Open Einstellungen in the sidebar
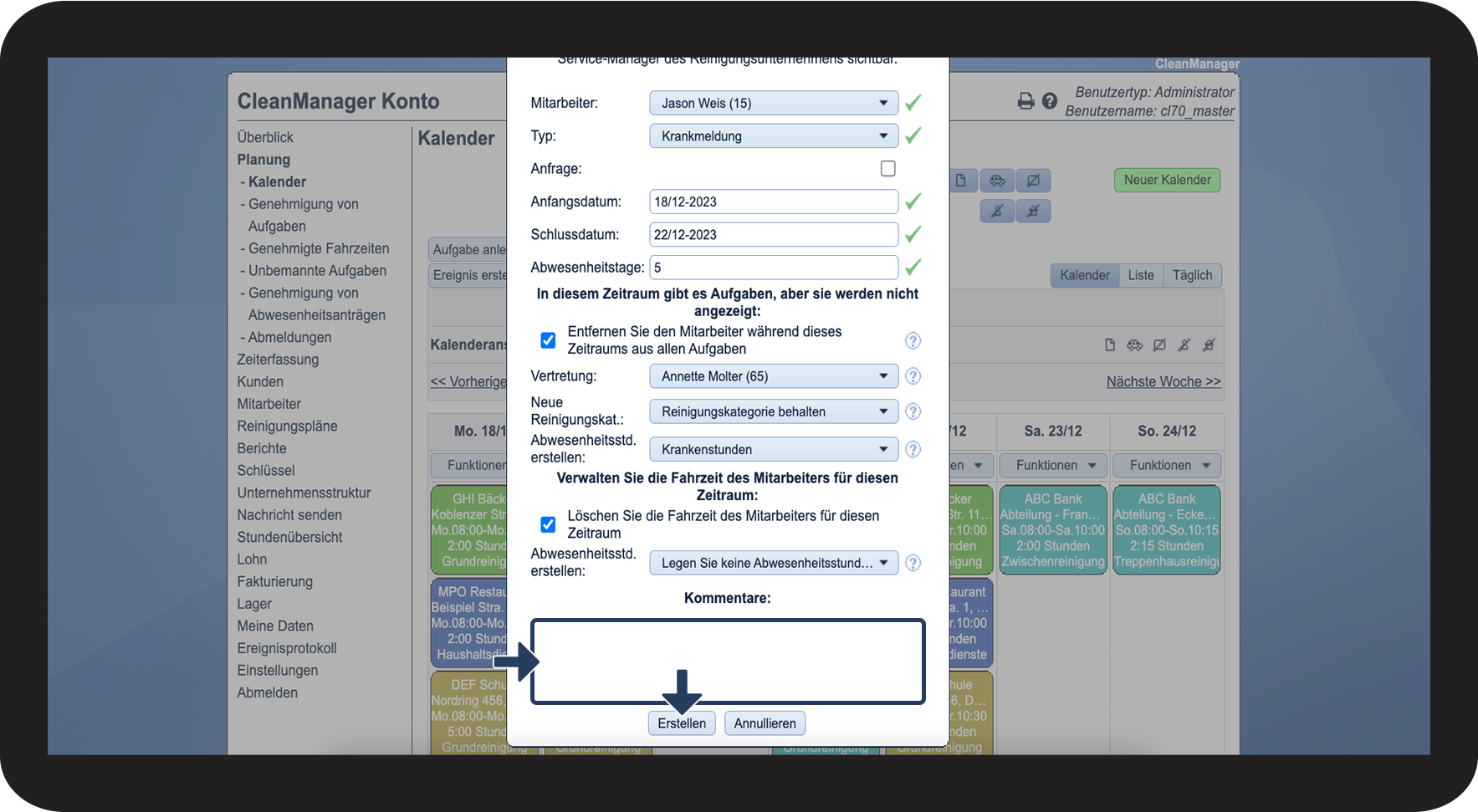The width and height of the screenshot is (1478, 812). click(278, 671)
